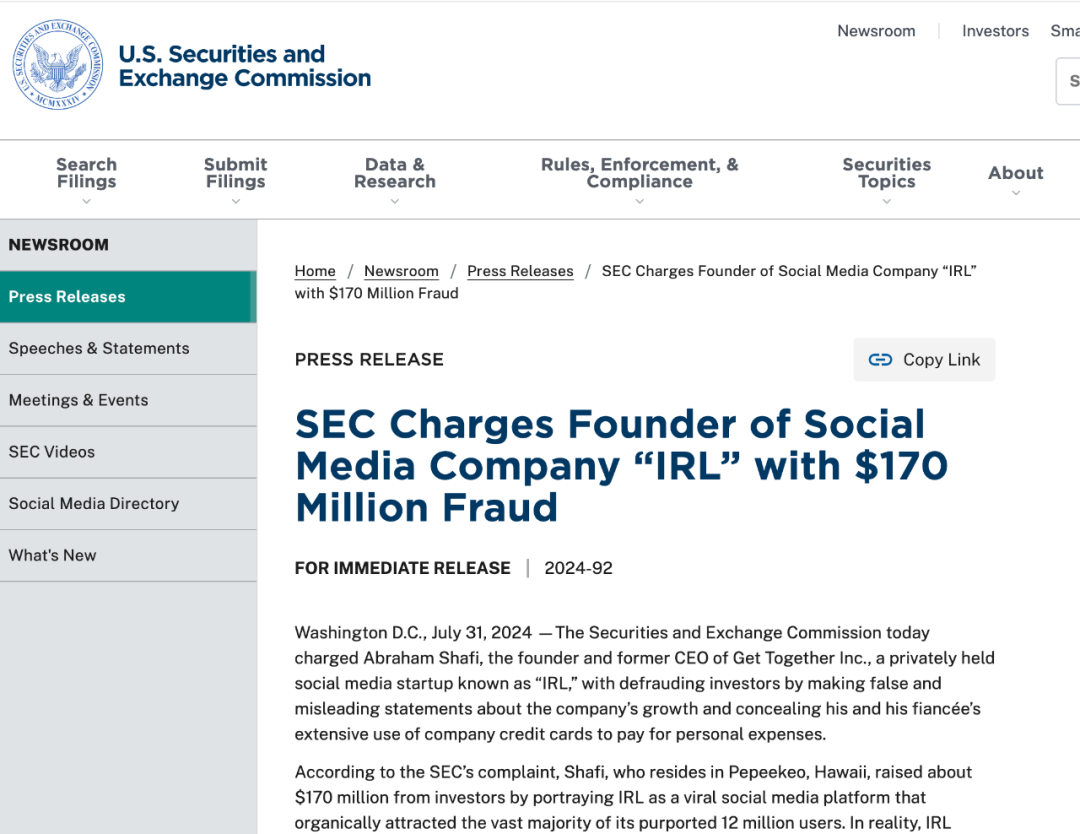Expand the About menu chevron
This screenshot has height=834, width=1080.
(1016, 193)
